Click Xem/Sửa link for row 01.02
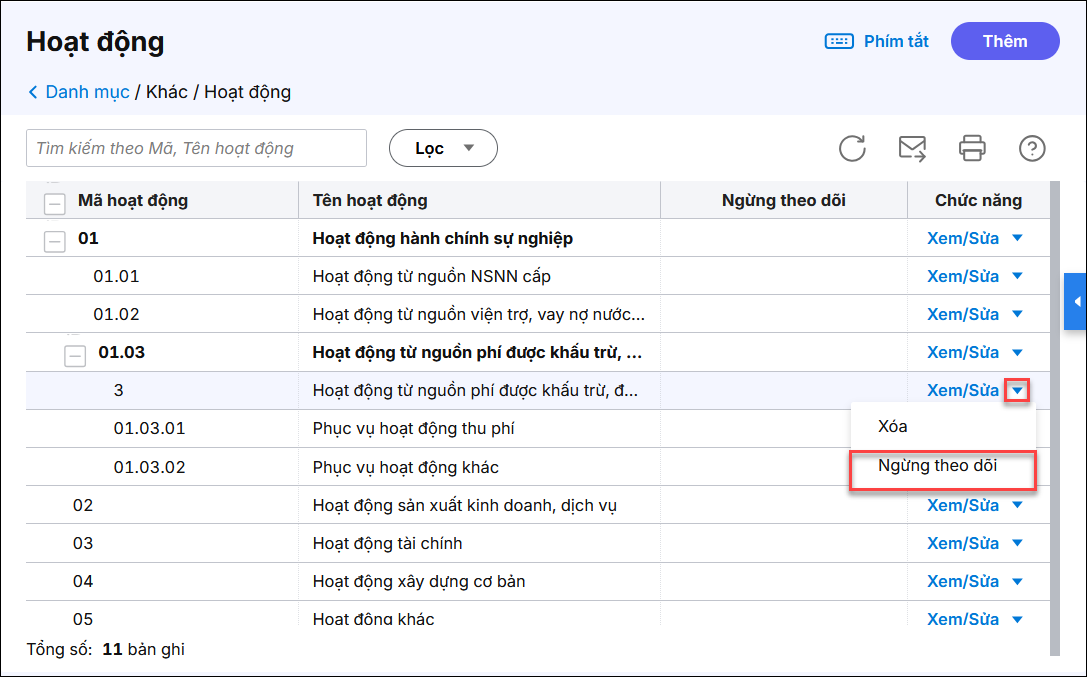Viewport: 1087px width, 677px height. click(x=963, y=314)
